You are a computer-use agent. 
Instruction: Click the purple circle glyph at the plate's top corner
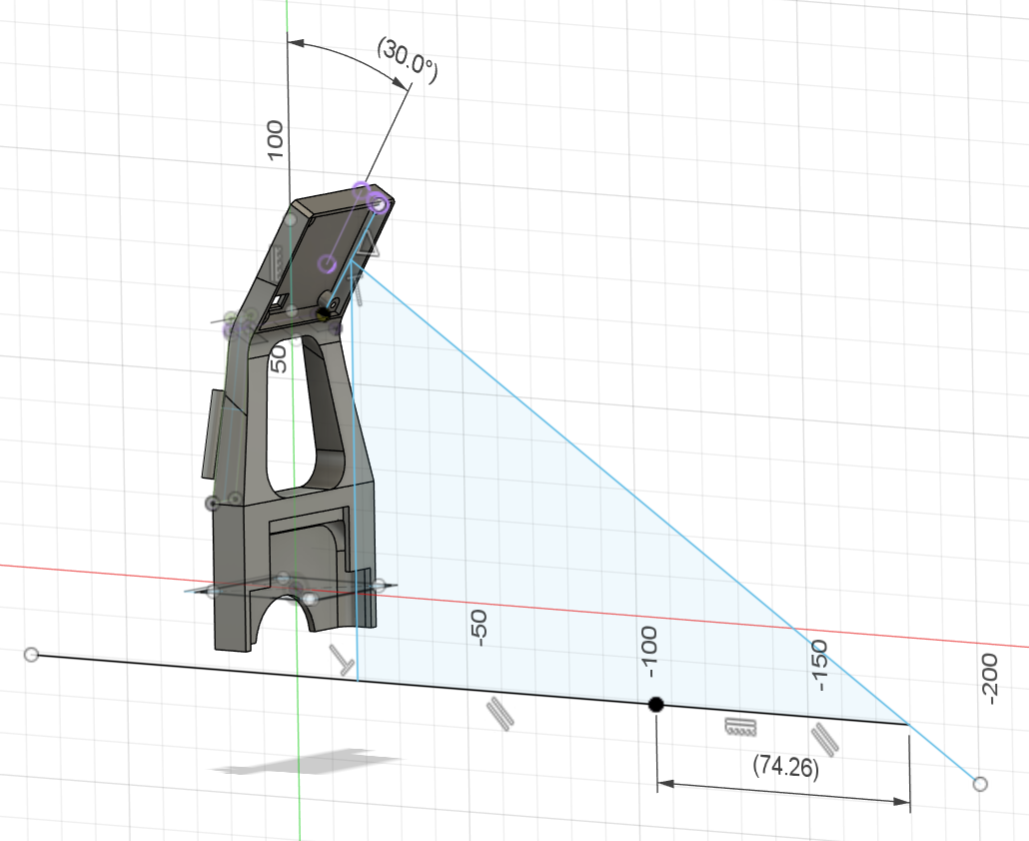(379, 205)
